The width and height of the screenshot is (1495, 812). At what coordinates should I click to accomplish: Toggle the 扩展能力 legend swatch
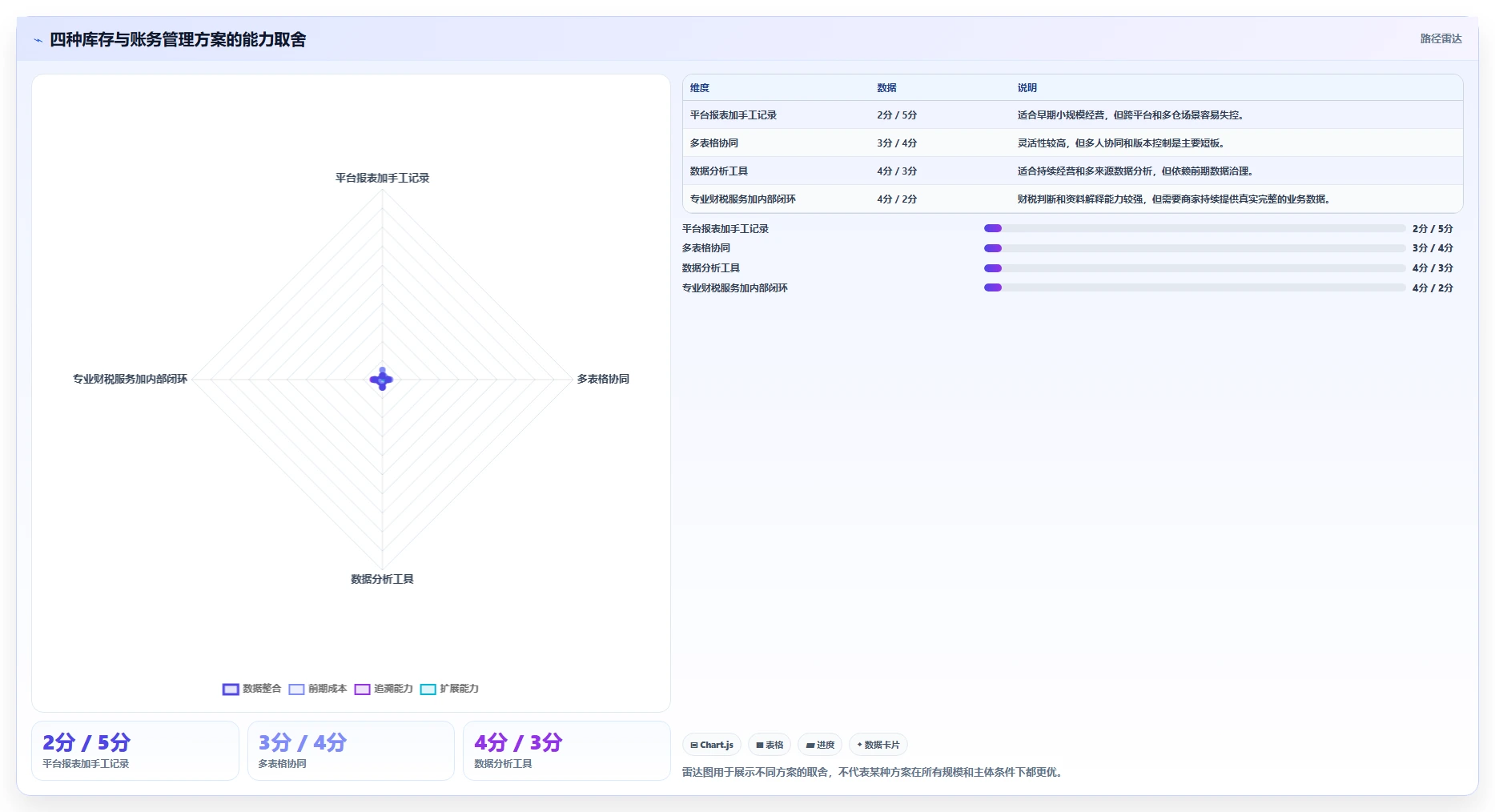[428, 689]
